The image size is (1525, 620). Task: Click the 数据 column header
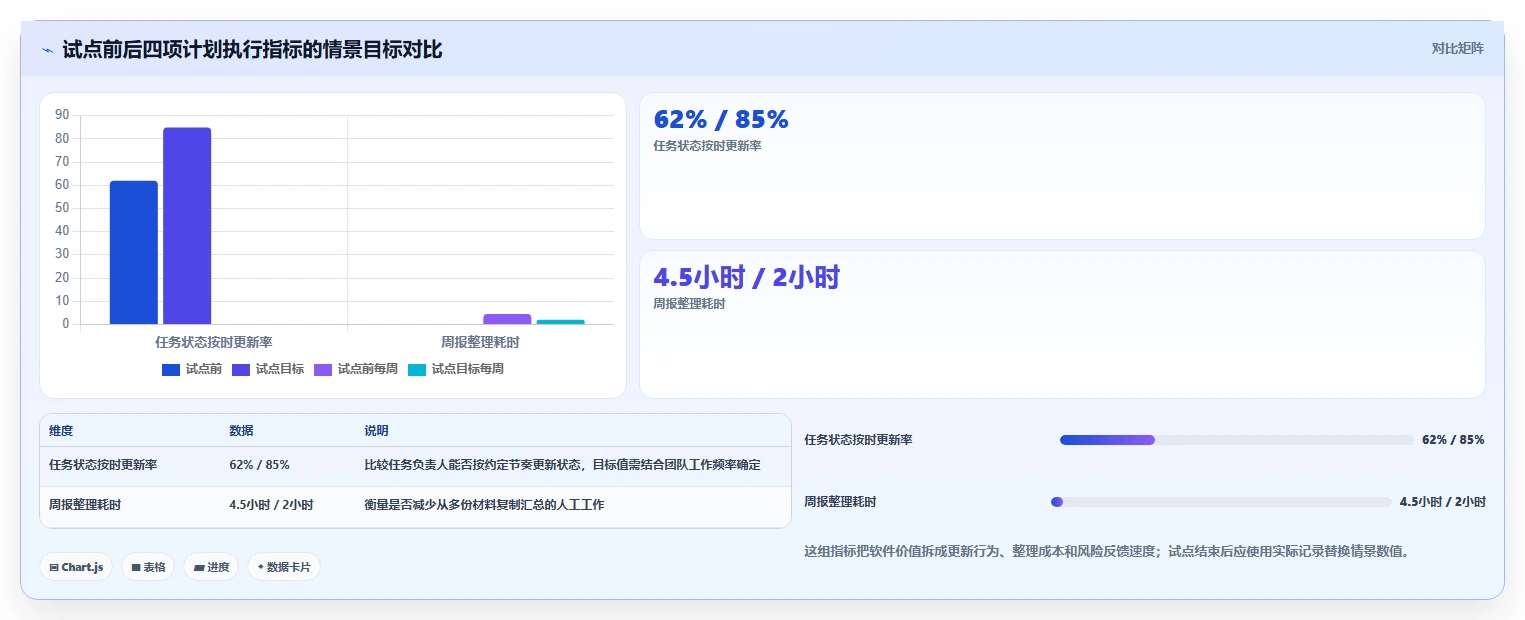pos(241,431)
